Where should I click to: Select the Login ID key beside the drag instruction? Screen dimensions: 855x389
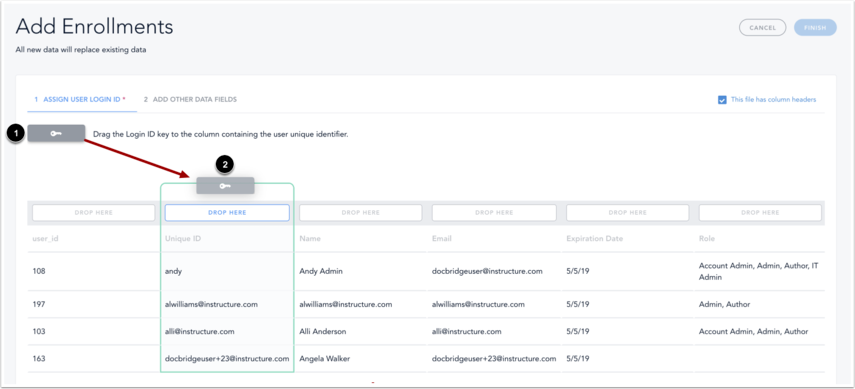pos(56,134)
